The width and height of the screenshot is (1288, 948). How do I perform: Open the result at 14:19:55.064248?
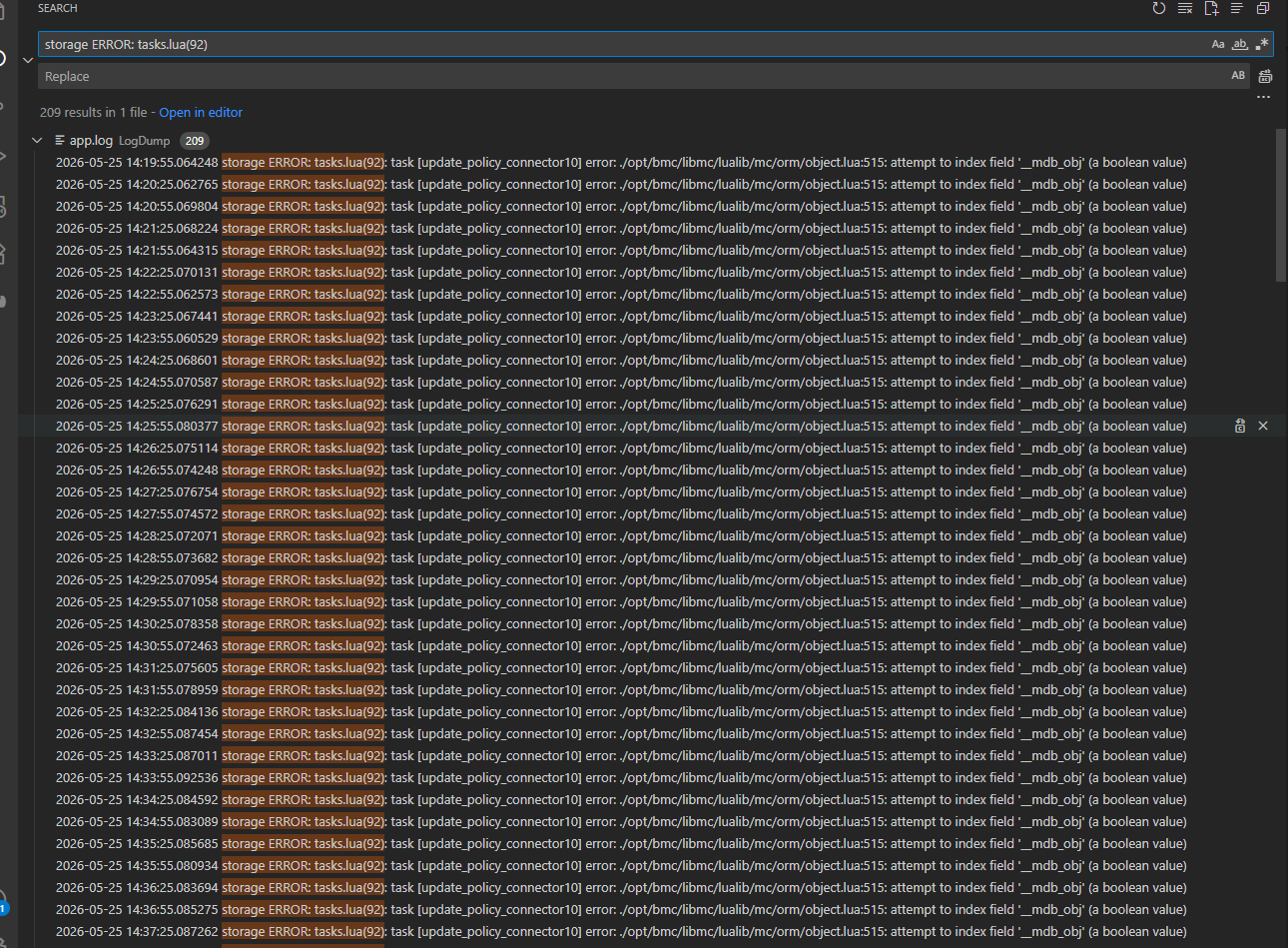(621, 162)
